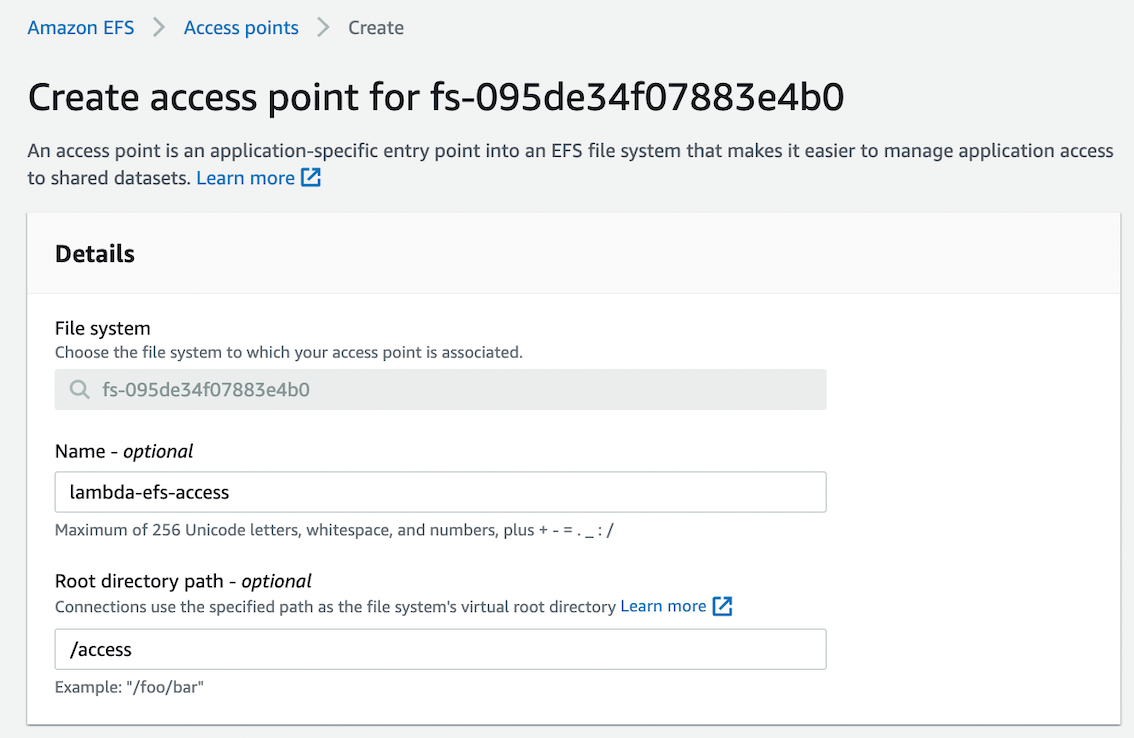Navigate to Access points via breadcrumb
This screenshot has height=738, width=1134.
(240, 28)
